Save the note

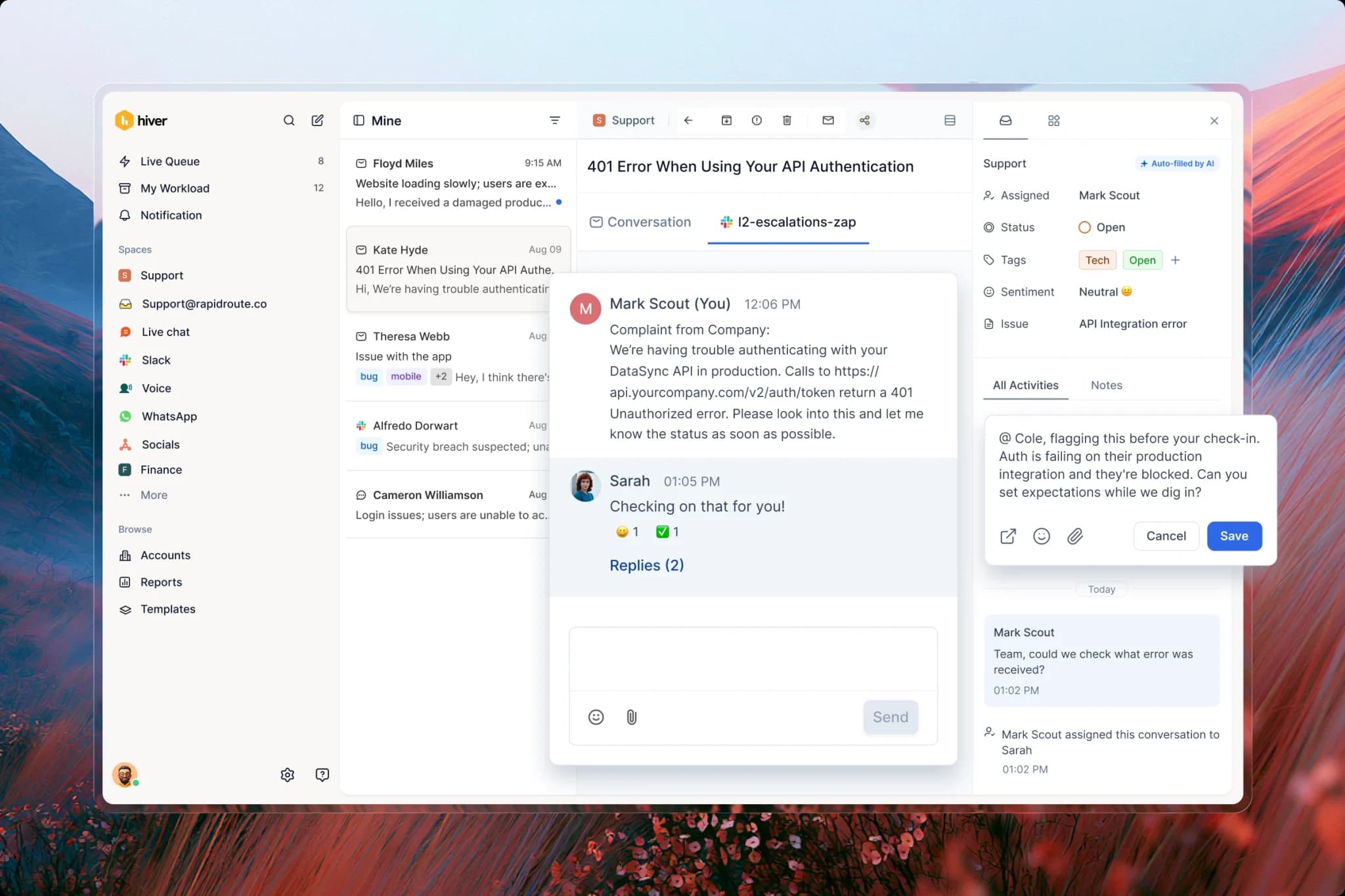[1234, 536]
